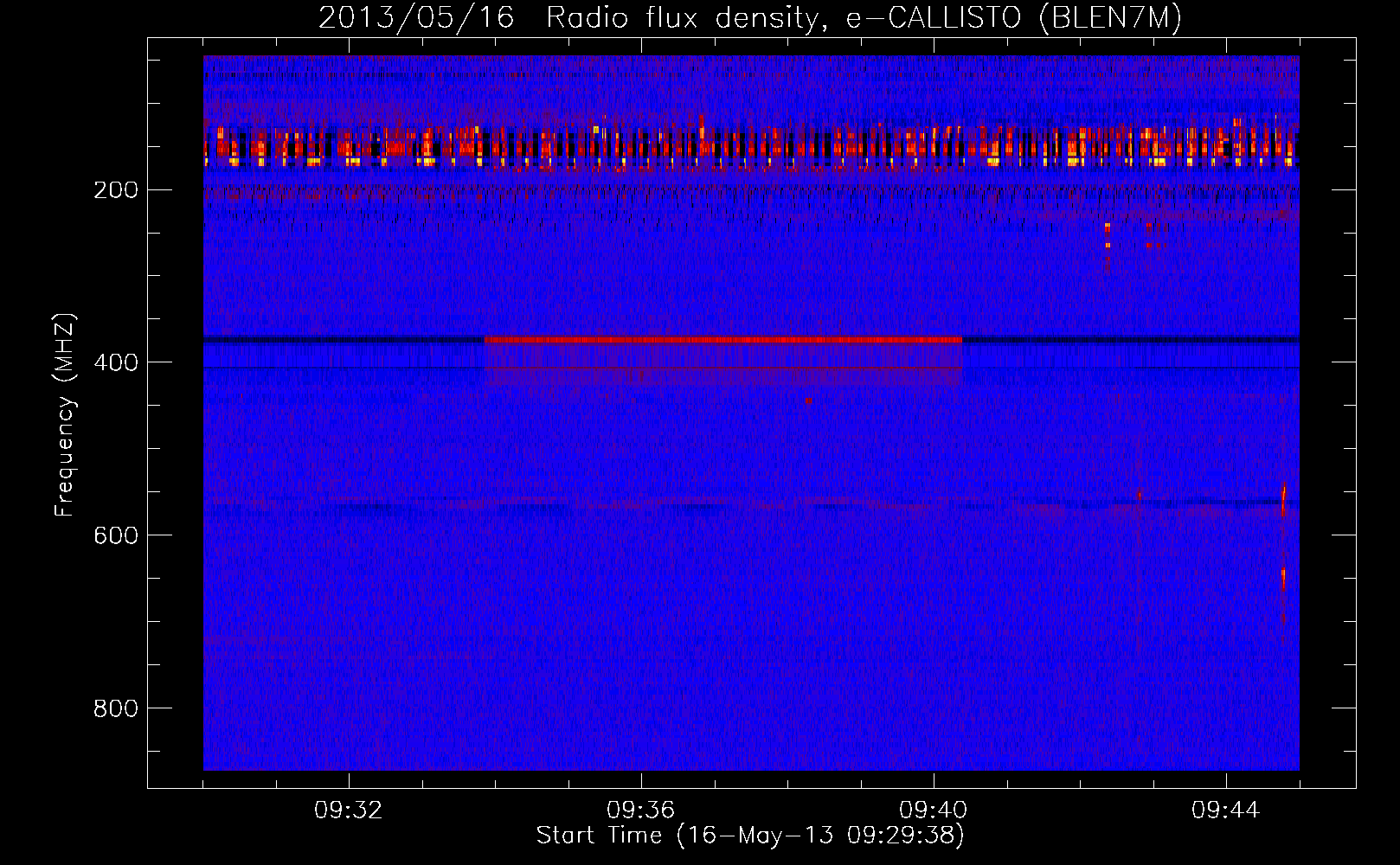Click the 09:36 time tick label
Screen dimensions: 1400x865
(x=641, y=811)
